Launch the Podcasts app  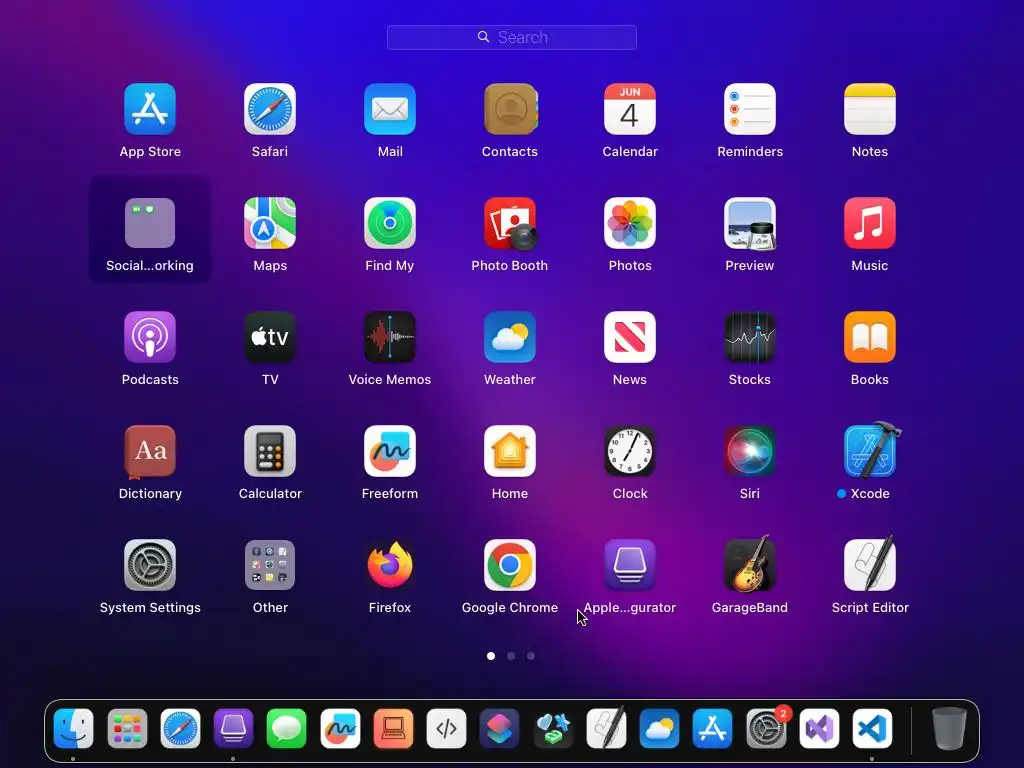click(x=150, y=337)
